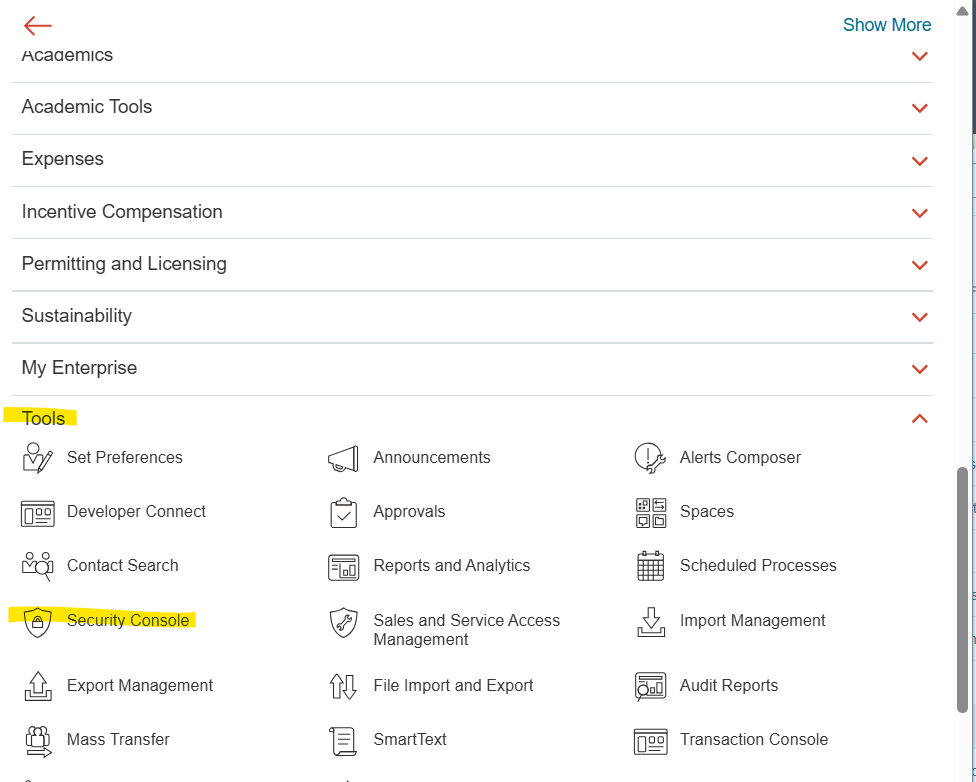Click the Approvals clipboard icon
Screen dimensions: 976x782
click(x=343, y=512)
